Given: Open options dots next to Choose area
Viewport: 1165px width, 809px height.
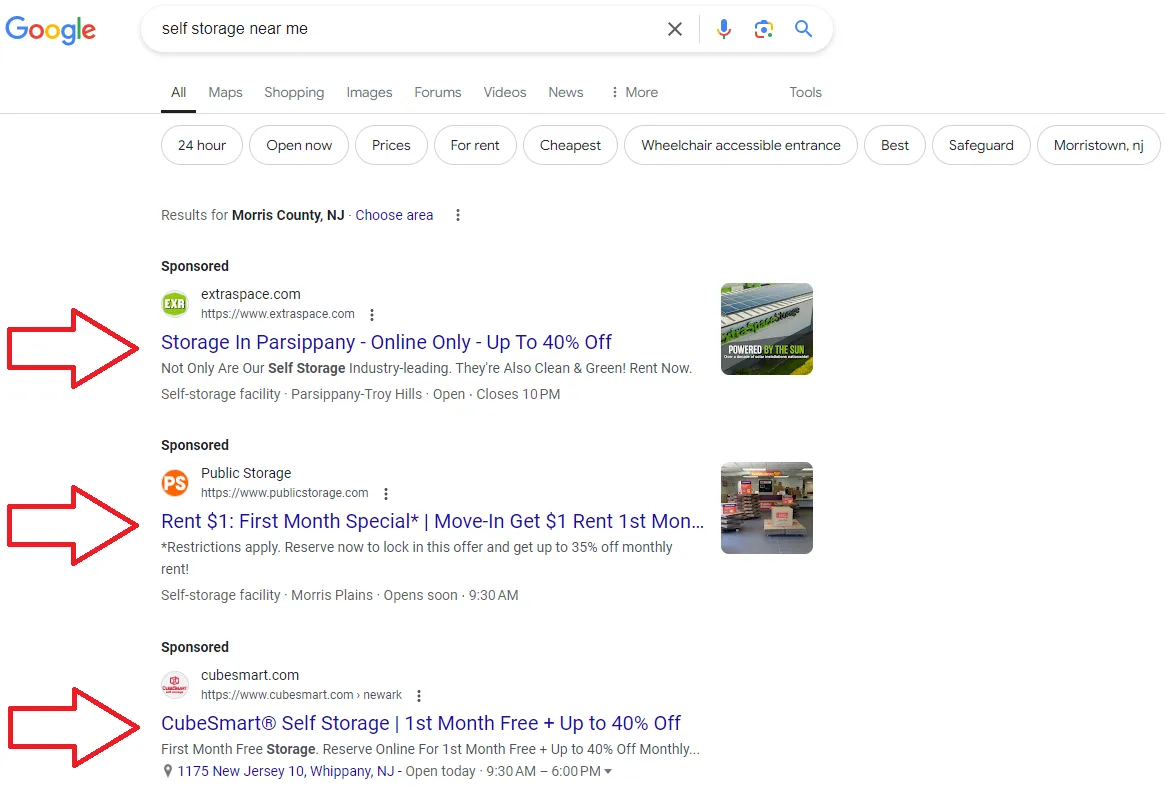Looking at the screenshot, I should [x=458, y=215].
